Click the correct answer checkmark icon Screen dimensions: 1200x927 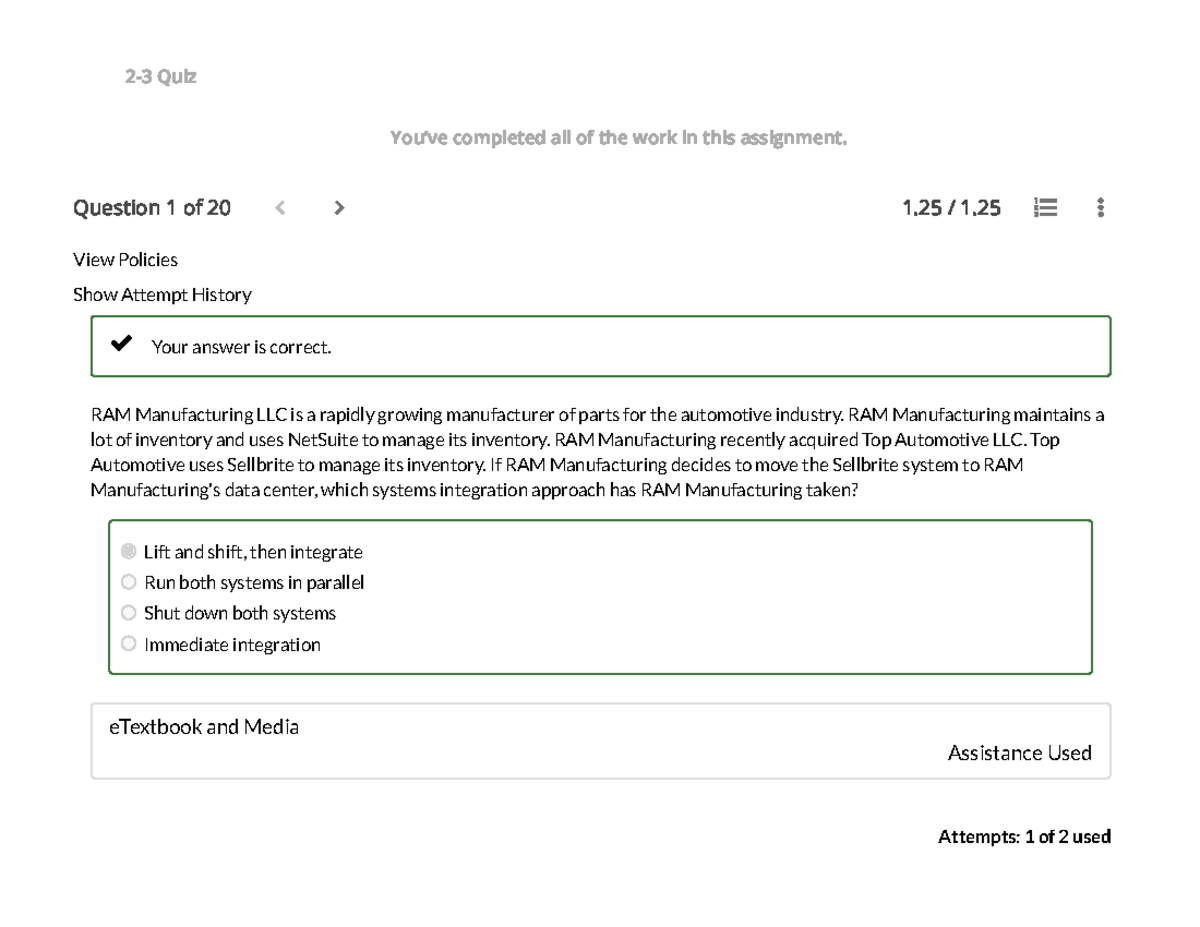click(x=121, y=346)
